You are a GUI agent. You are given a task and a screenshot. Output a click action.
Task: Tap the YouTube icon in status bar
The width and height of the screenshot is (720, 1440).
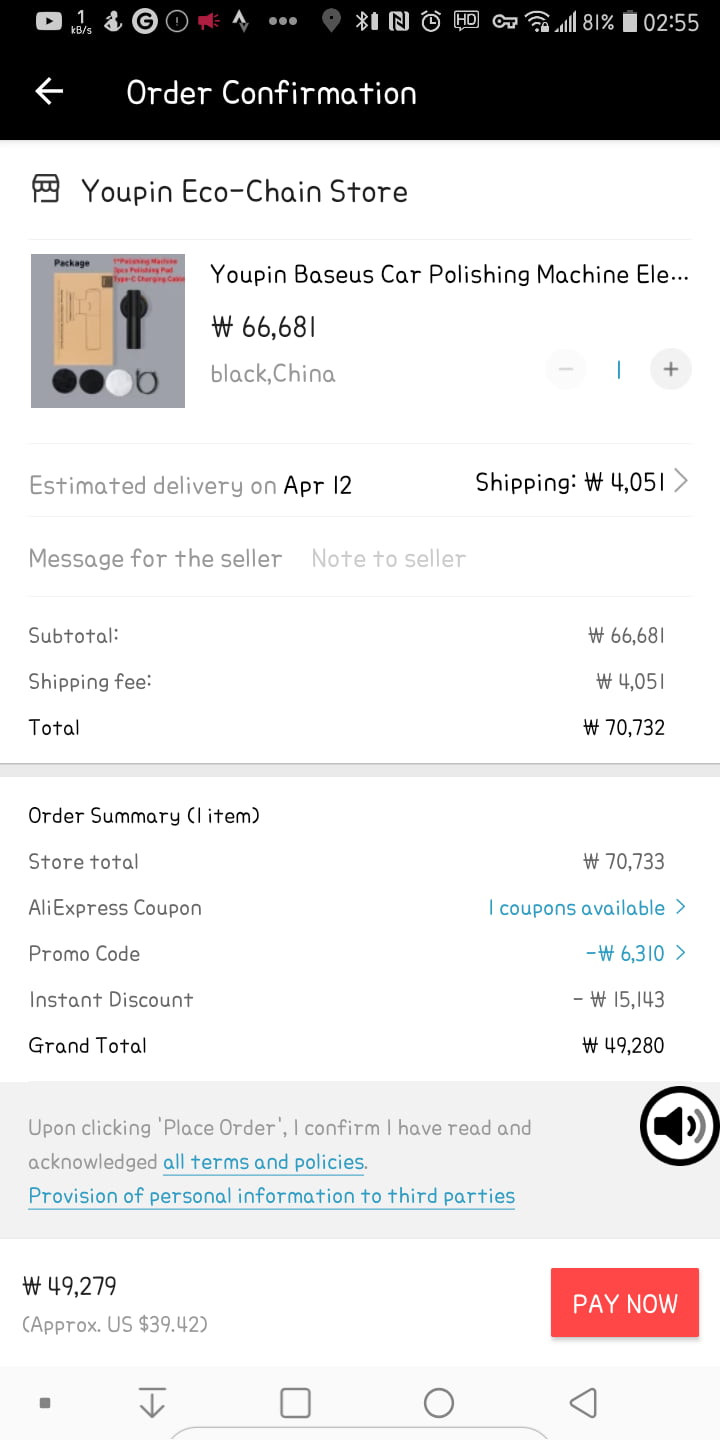[x=48, y=21]
